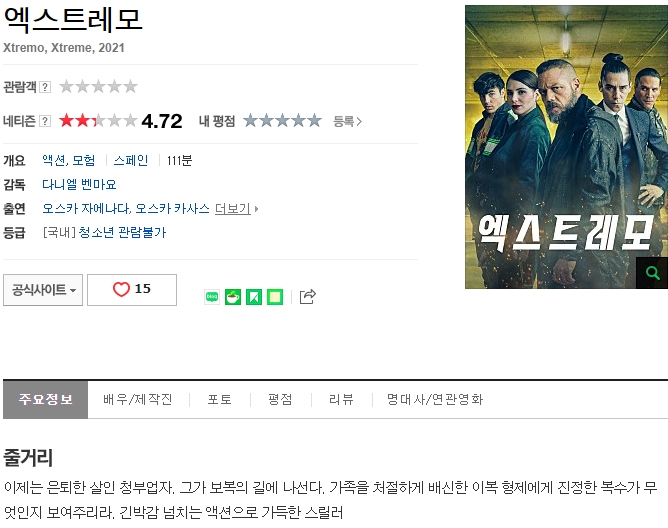Open the 공식사이트 dropdown
Screen dimensions: 668x528
click(43, 290)
